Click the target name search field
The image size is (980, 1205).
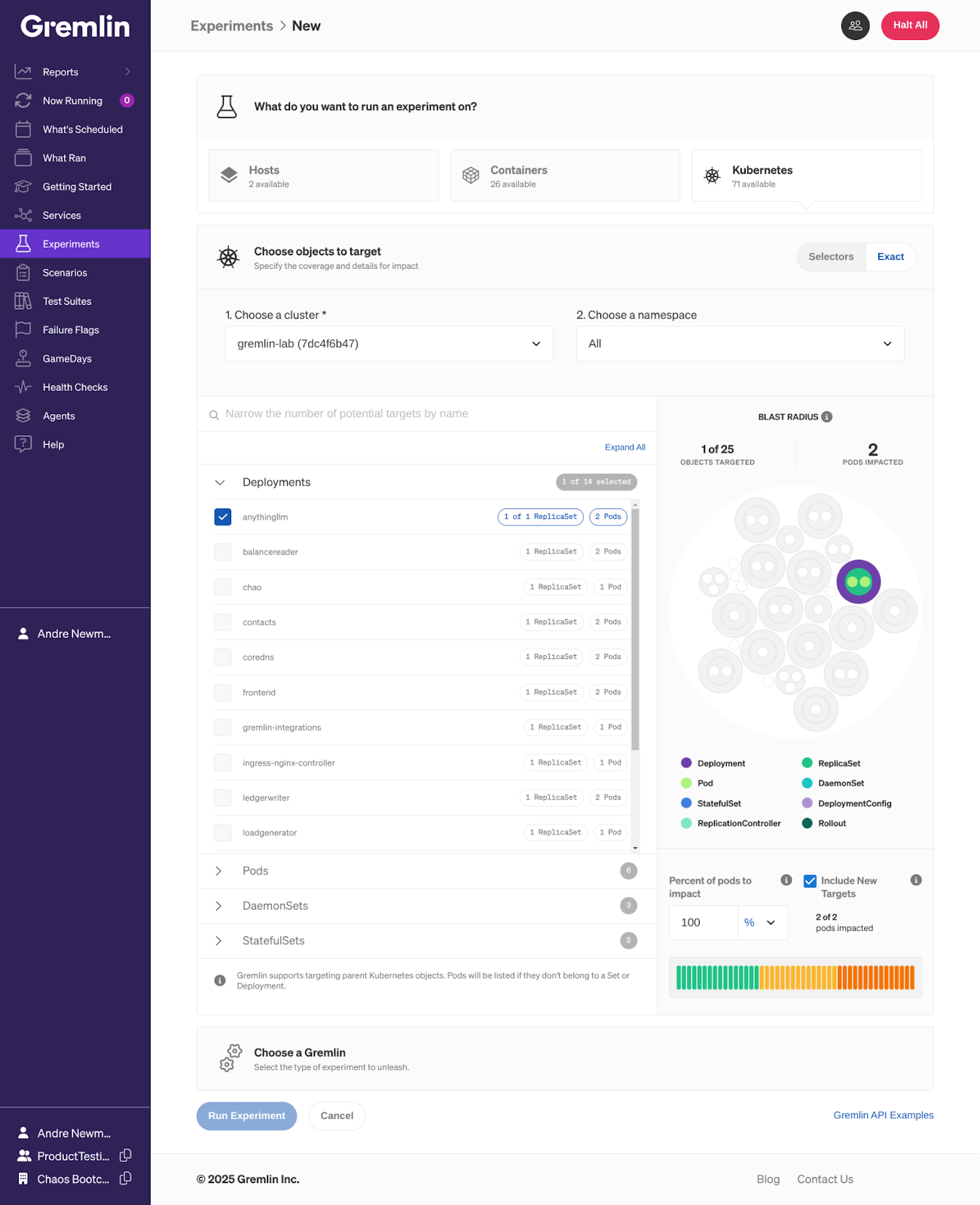click(427, 413)
